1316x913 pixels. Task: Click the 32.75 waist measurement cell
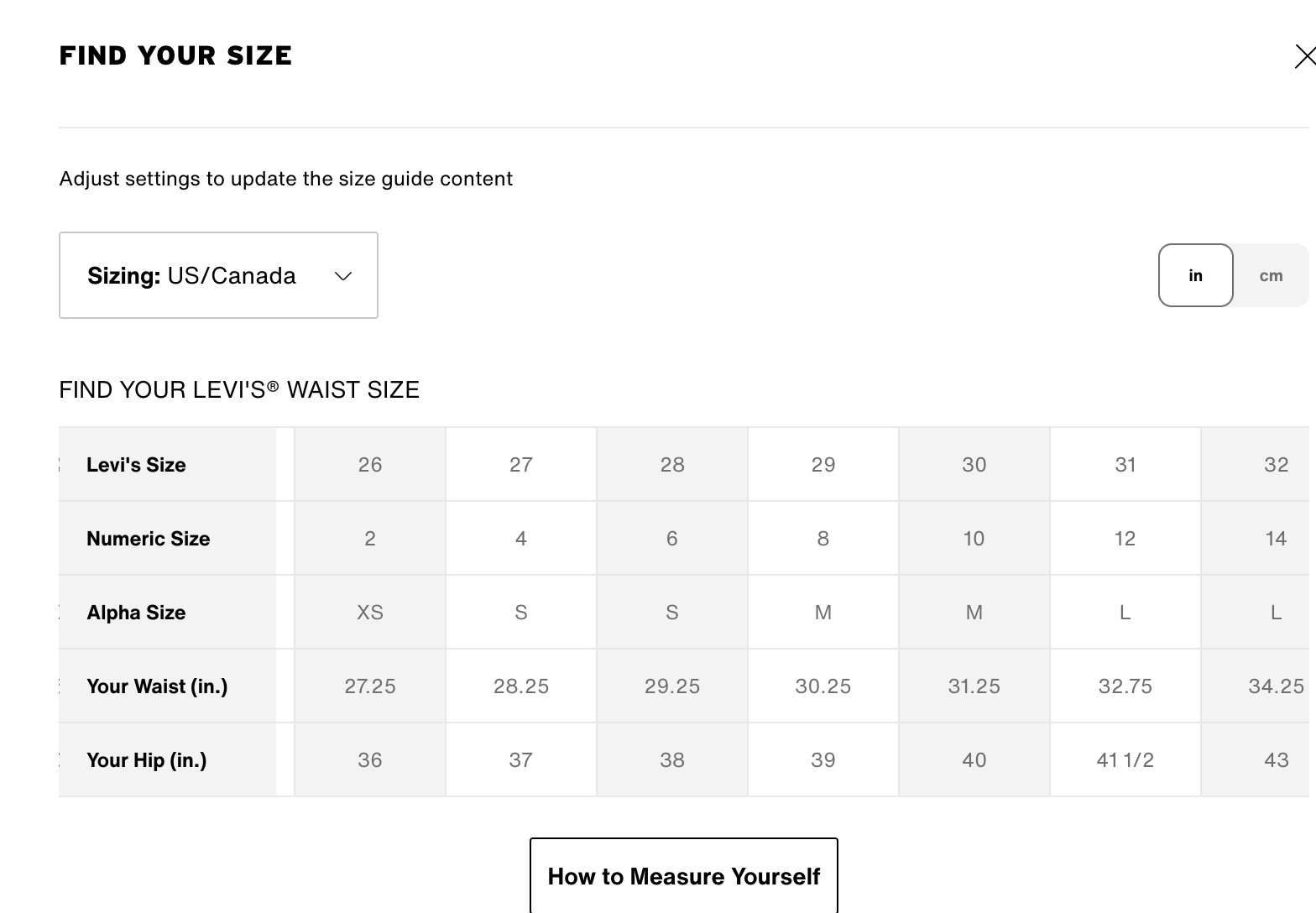(1125, 686)
